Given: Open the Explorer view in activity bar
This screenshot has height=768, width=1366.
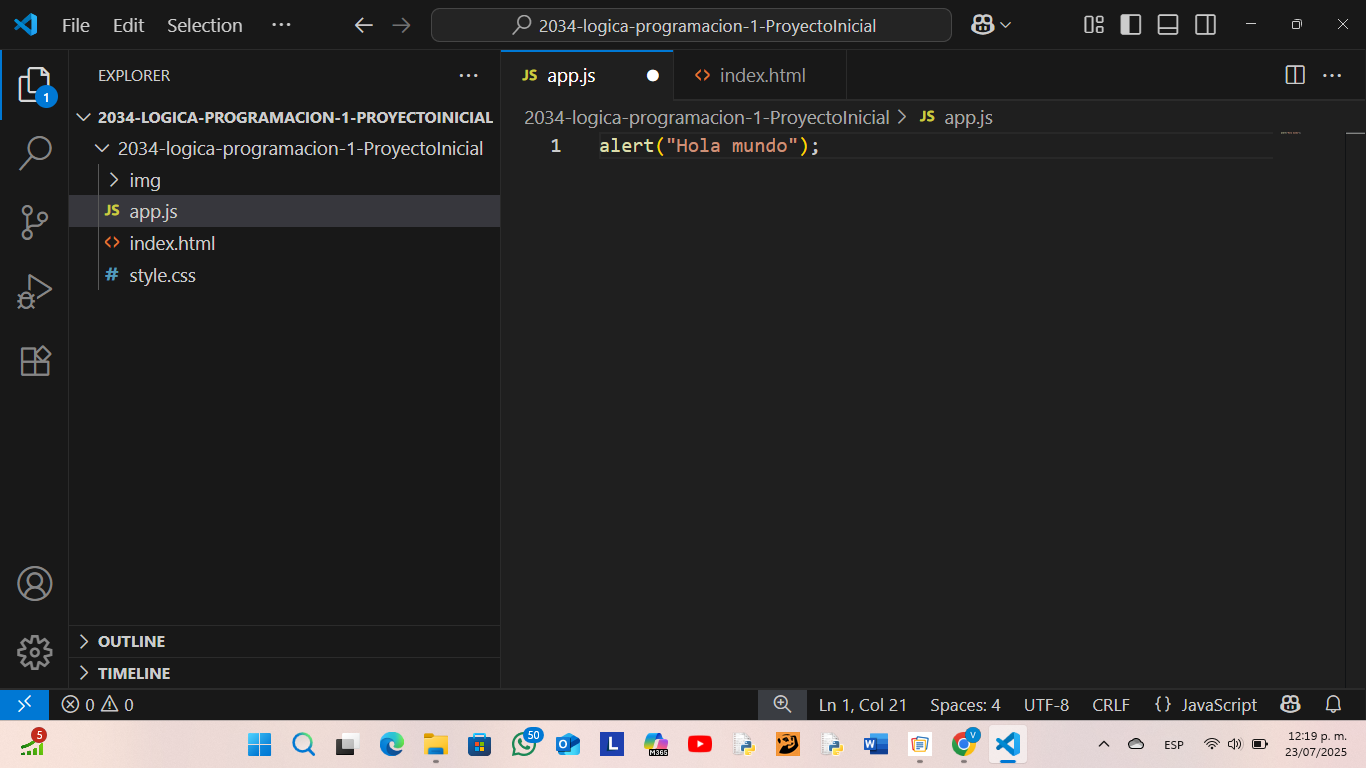Looking at the screenshot, I should pyautogui.click(x=34, y=85).
